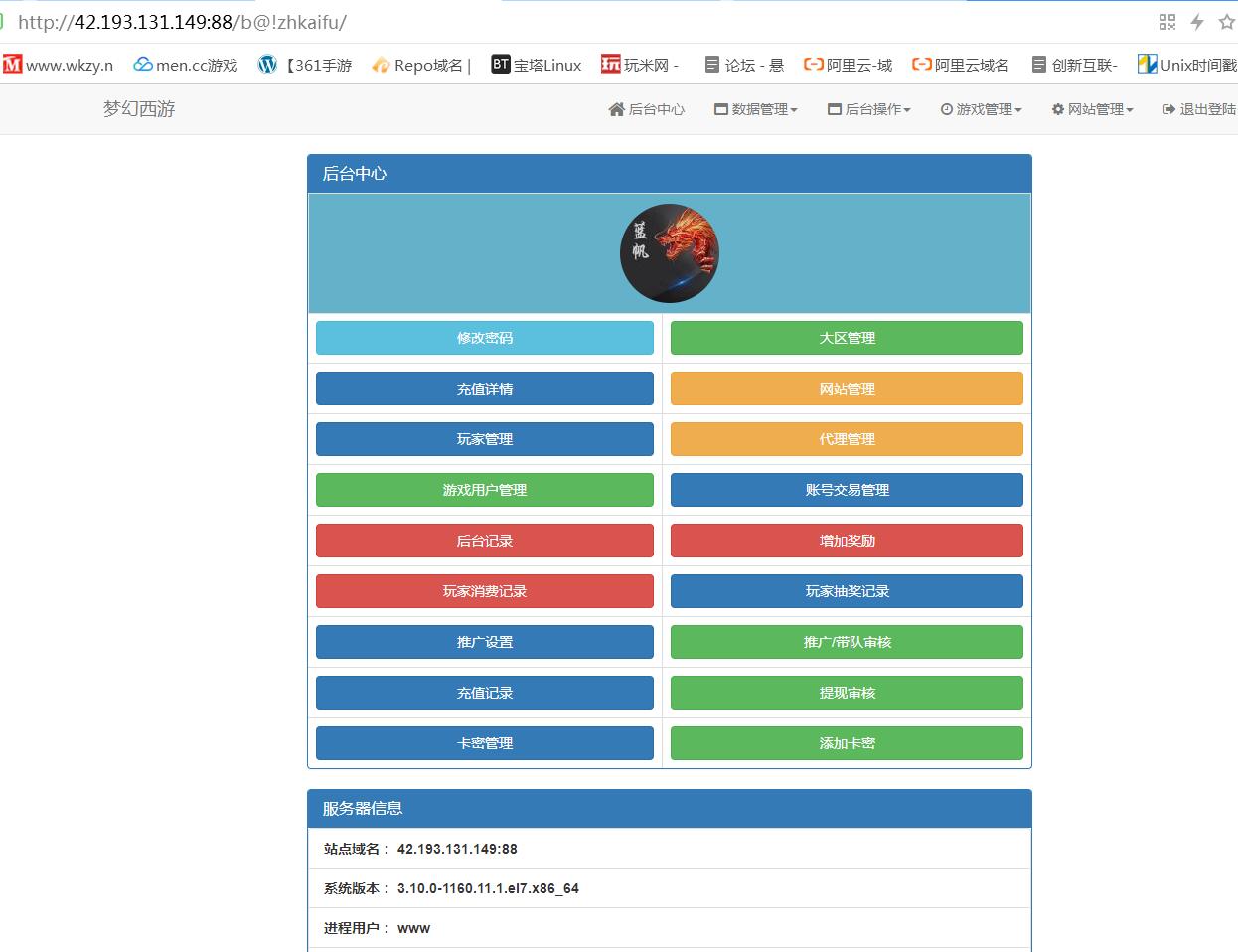This screenshot has height=952, width=1238.
Task: Open the Unix时间戳 bookmark
Action: point(1187,65)
